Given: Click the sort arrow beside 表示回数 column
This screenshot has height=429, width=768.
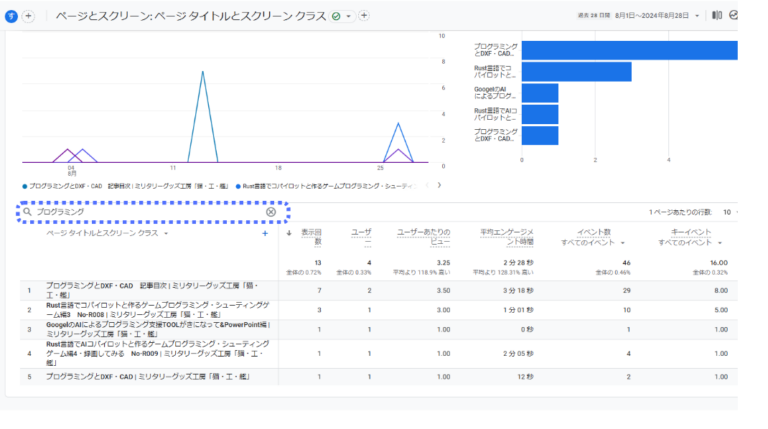Looking at the screenshot, I should coord(290,233).
